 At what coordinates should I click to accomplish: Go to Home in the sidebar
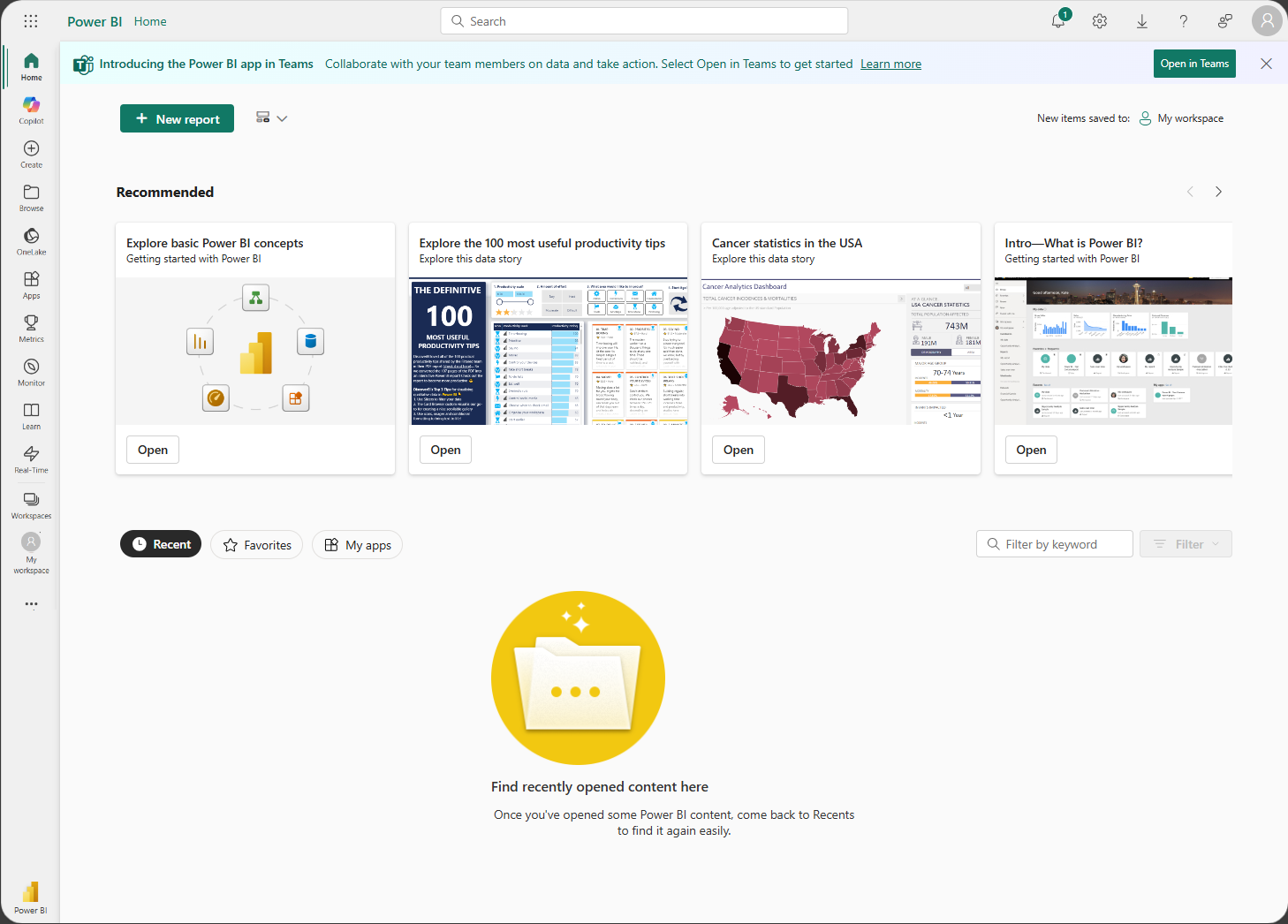(x=31, y=66)
